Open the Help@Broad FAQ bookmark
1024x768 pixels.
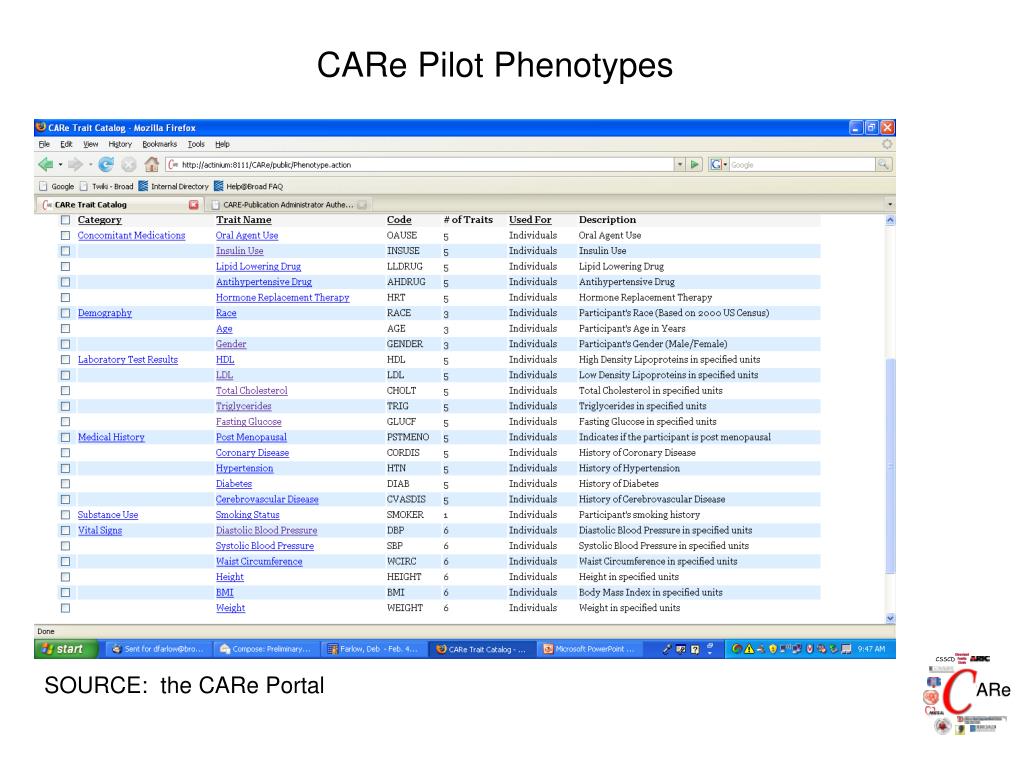coord(248,186)
